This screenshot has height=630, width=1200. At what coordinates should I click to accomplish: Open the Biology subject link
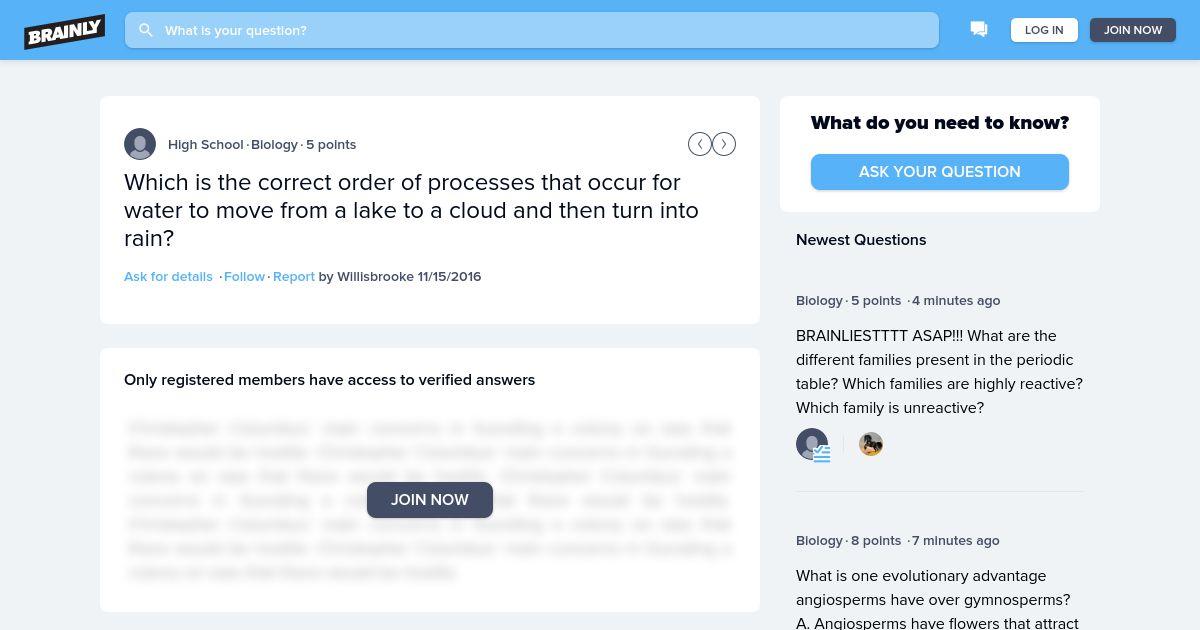(x=274, y=144)
